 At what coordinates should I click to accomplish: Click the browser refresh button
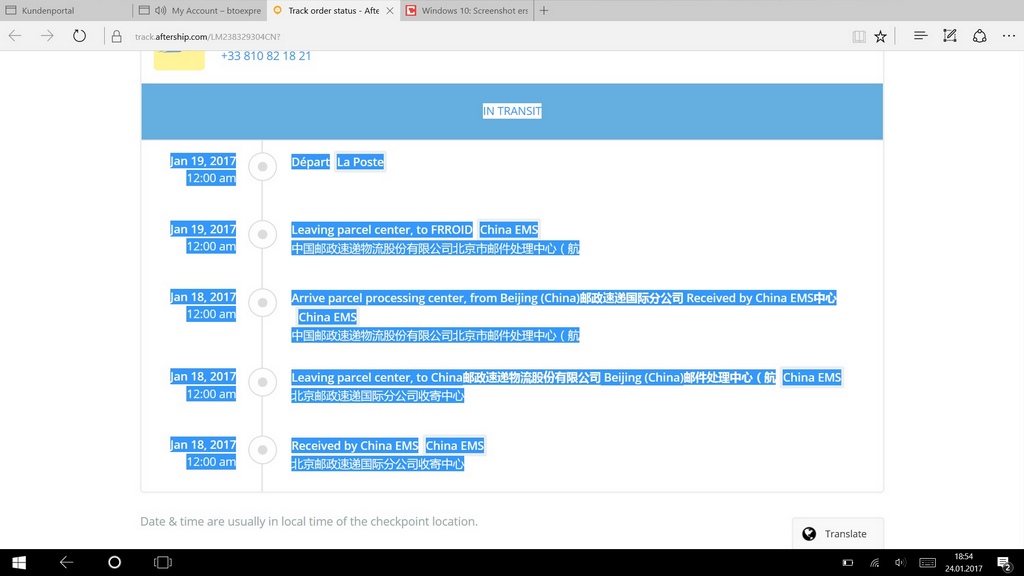coord(79,36)
